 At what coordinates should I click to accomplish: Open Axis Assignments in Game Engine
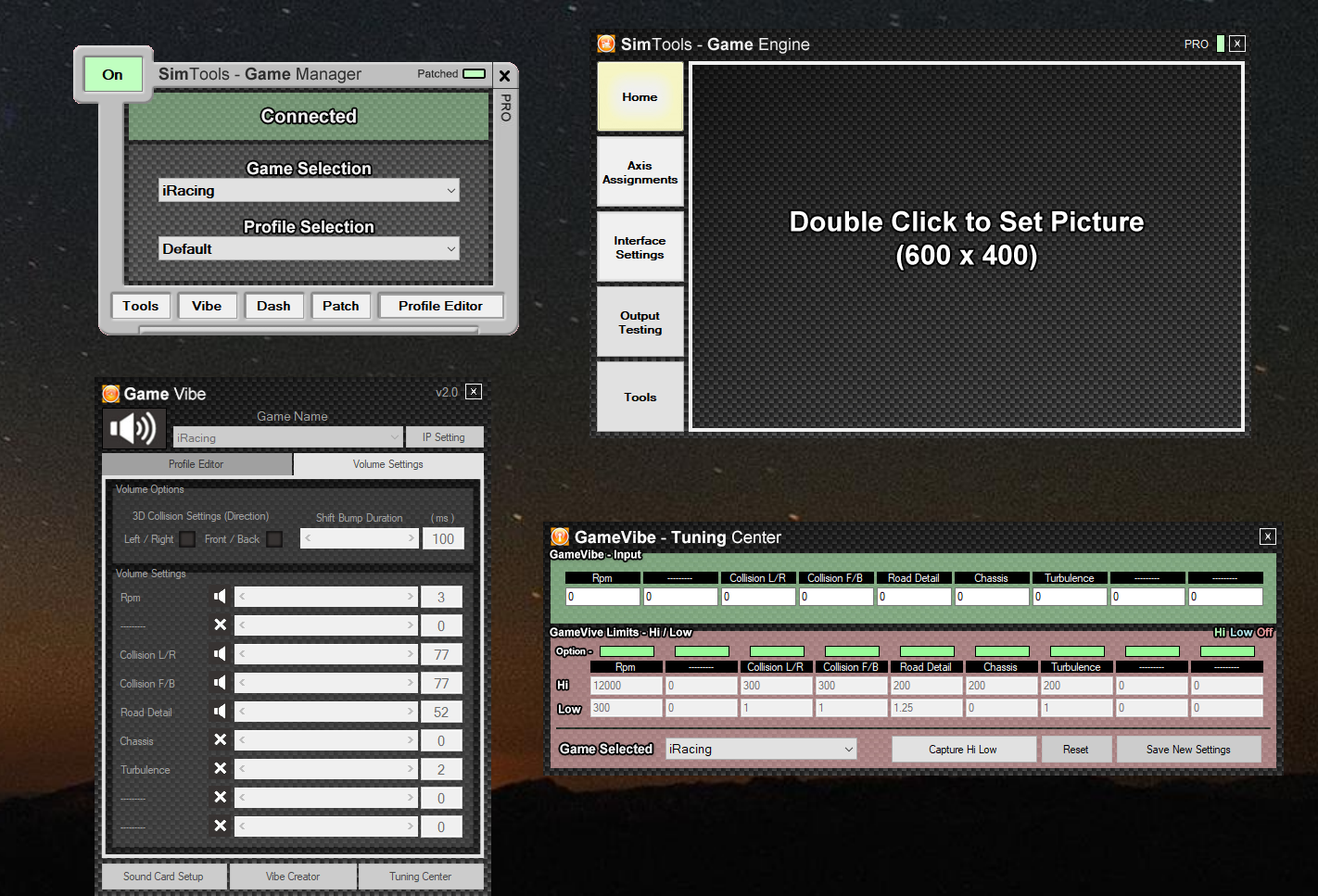(x=640, y=172)
